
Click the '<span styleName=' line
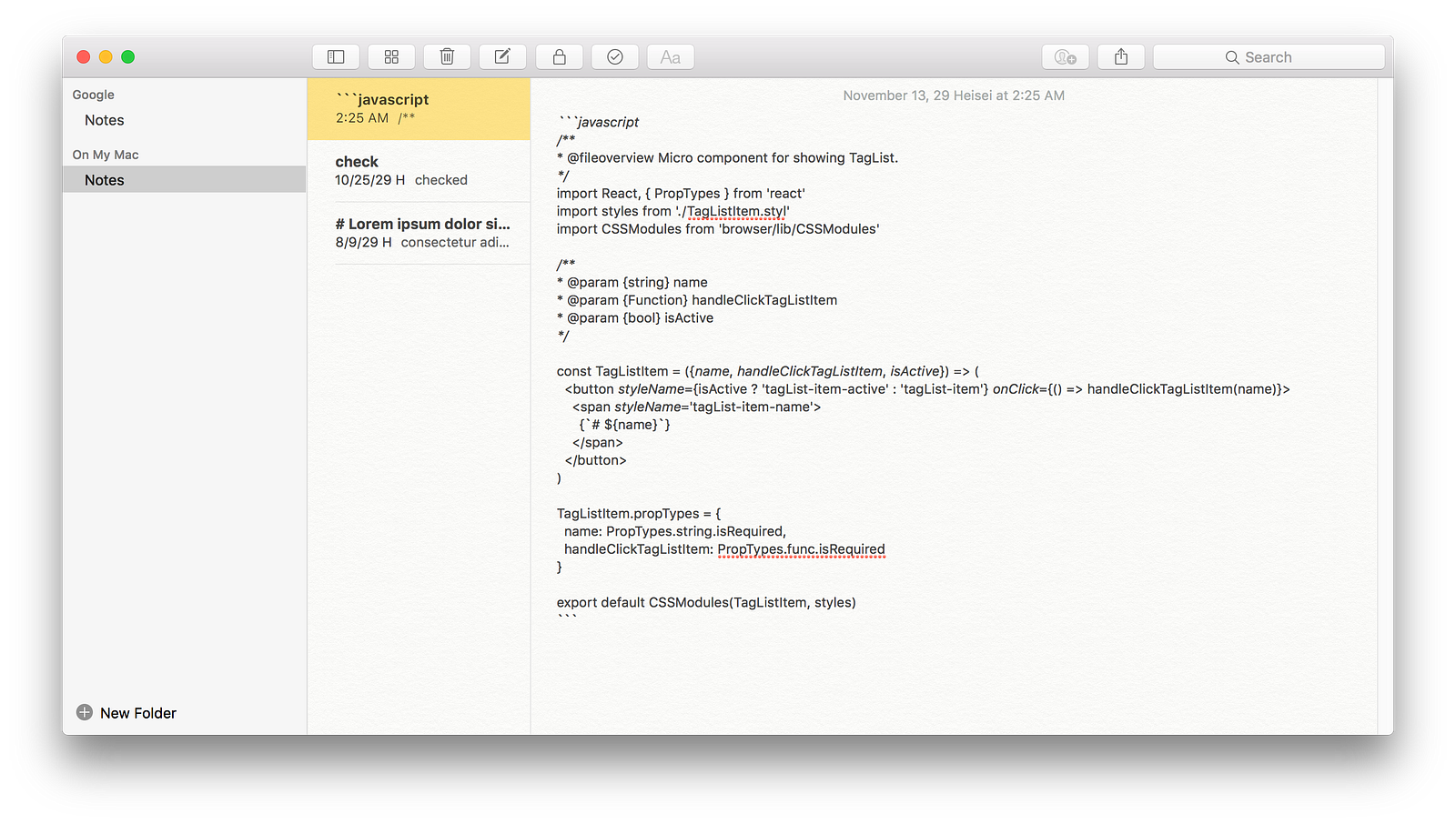(x=696, y=407)
